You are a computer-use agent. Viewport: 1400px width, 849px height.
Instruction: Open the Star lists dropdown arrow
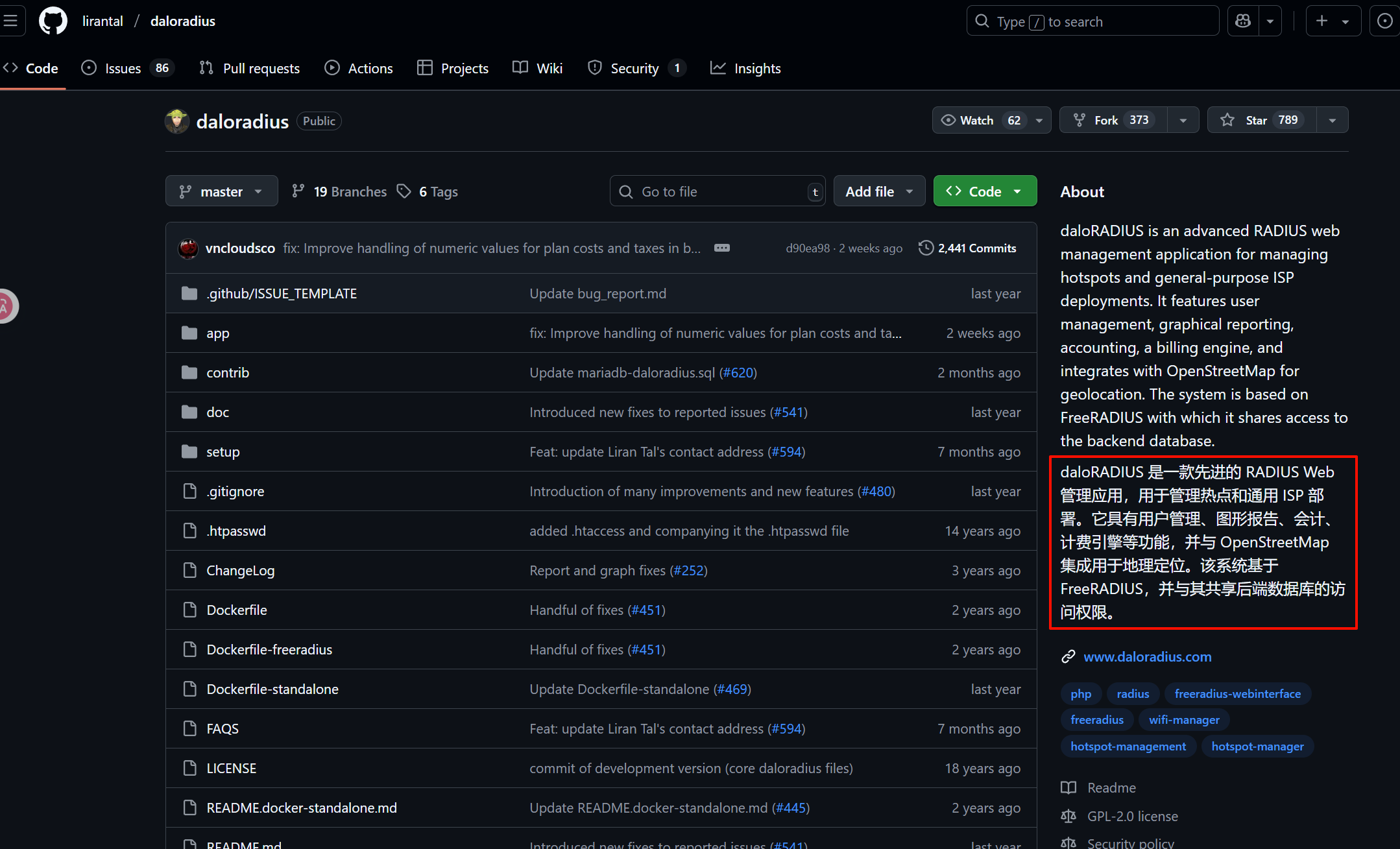coord(1332,120)
